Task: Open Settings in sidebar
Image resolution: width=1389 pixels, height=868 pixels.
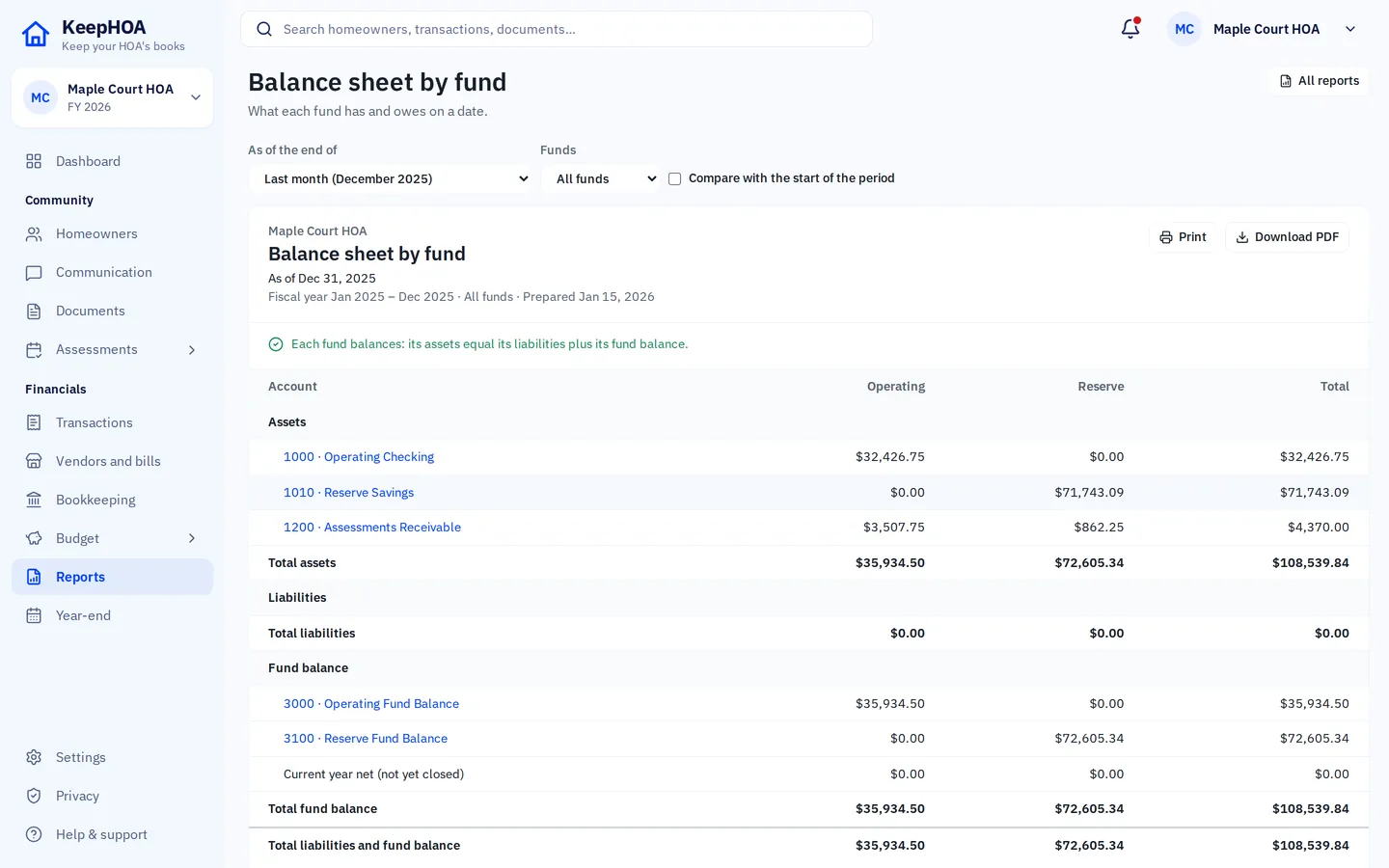Action: pos(112,757)
